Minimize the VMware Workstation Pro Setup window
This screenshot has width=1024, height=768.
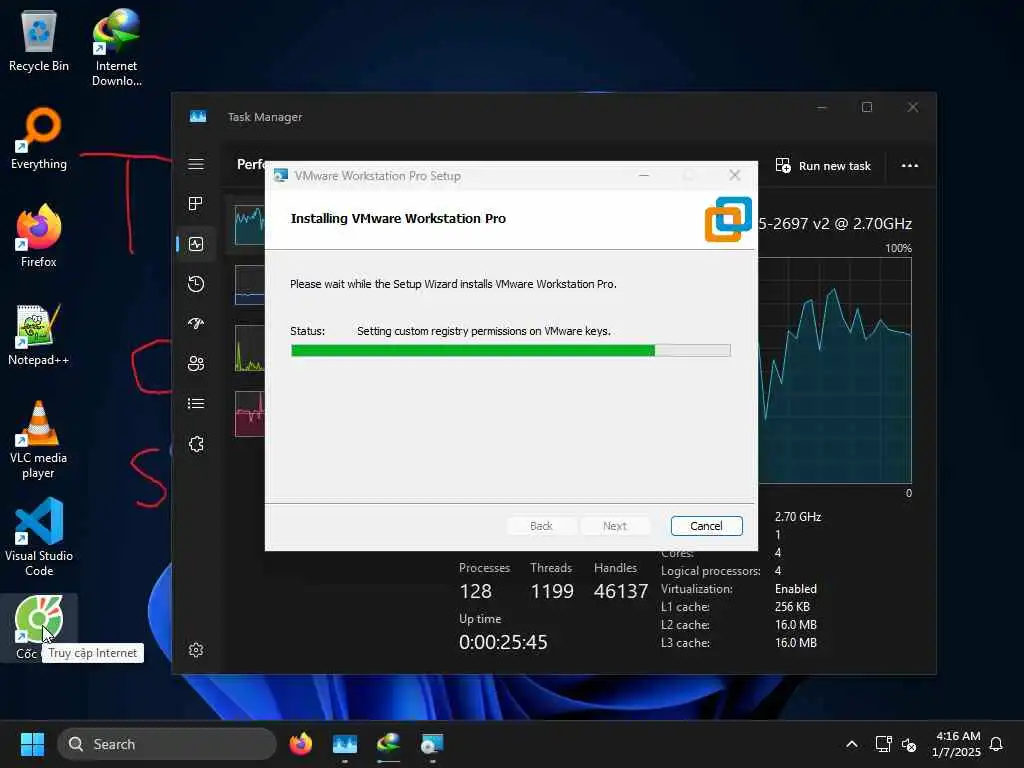click(x=644, y=175)
